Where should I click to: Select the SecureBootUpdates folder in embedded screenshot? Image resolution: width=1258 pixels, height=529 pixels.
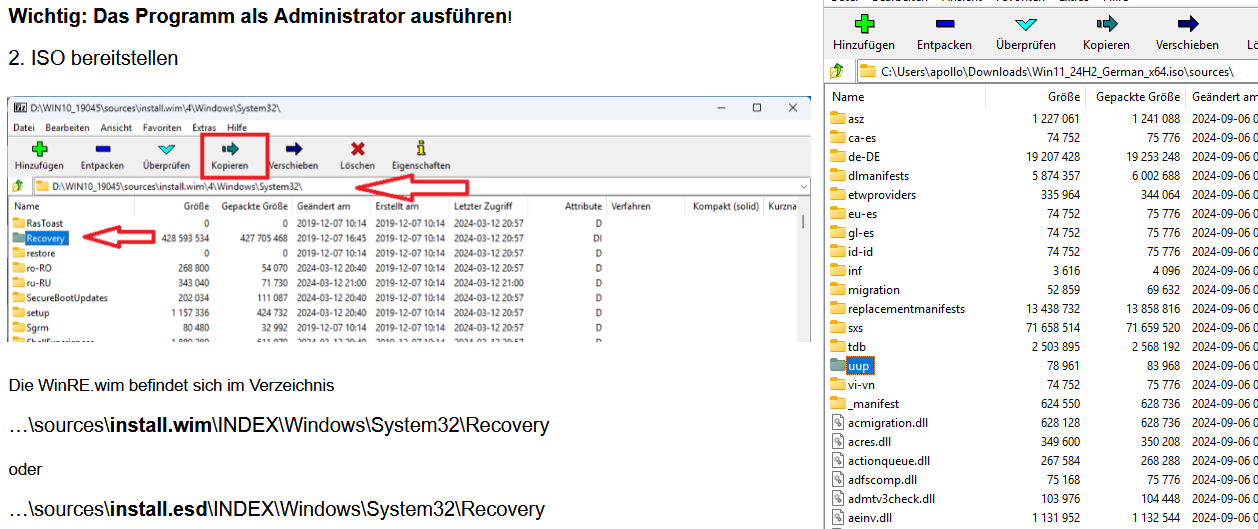click(60, 298)
